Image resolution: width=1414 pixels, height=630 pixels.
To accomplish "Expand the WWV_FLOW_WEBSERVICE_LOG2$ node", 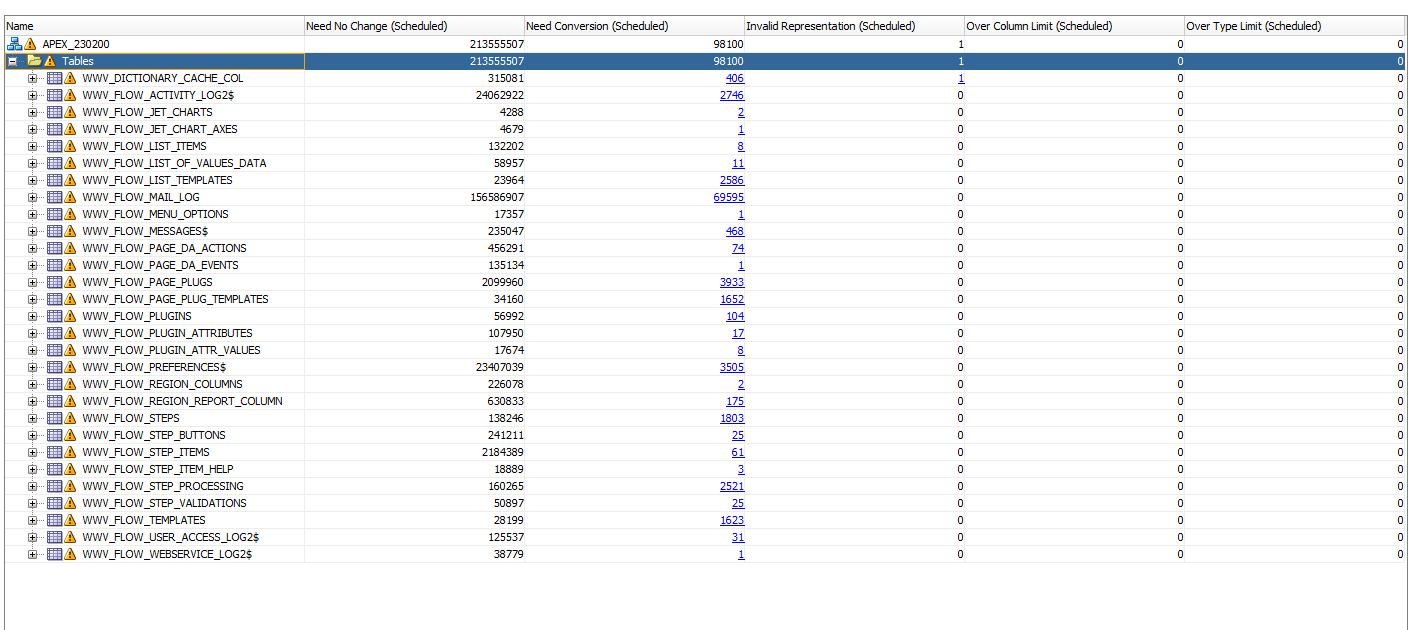I will [x=33, y=554].
